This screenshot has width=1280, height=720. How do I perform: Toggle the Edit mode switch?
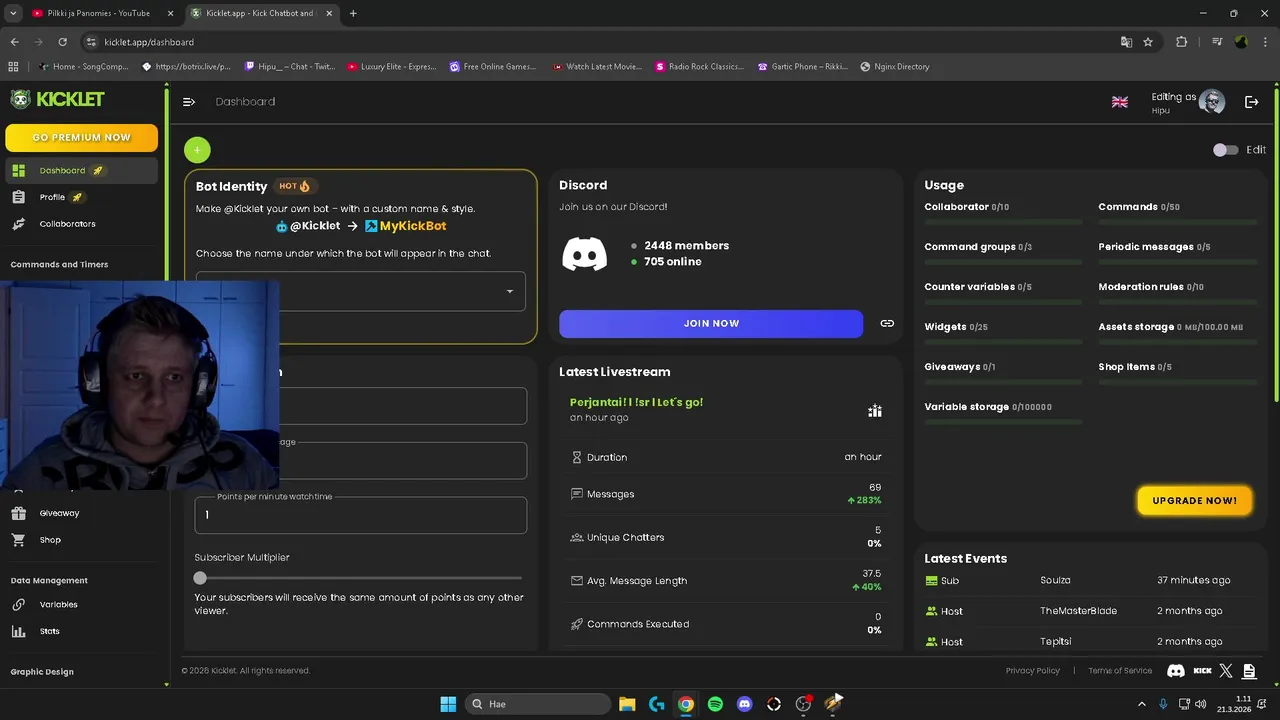pyautogui.click(x=1226, y=150)
